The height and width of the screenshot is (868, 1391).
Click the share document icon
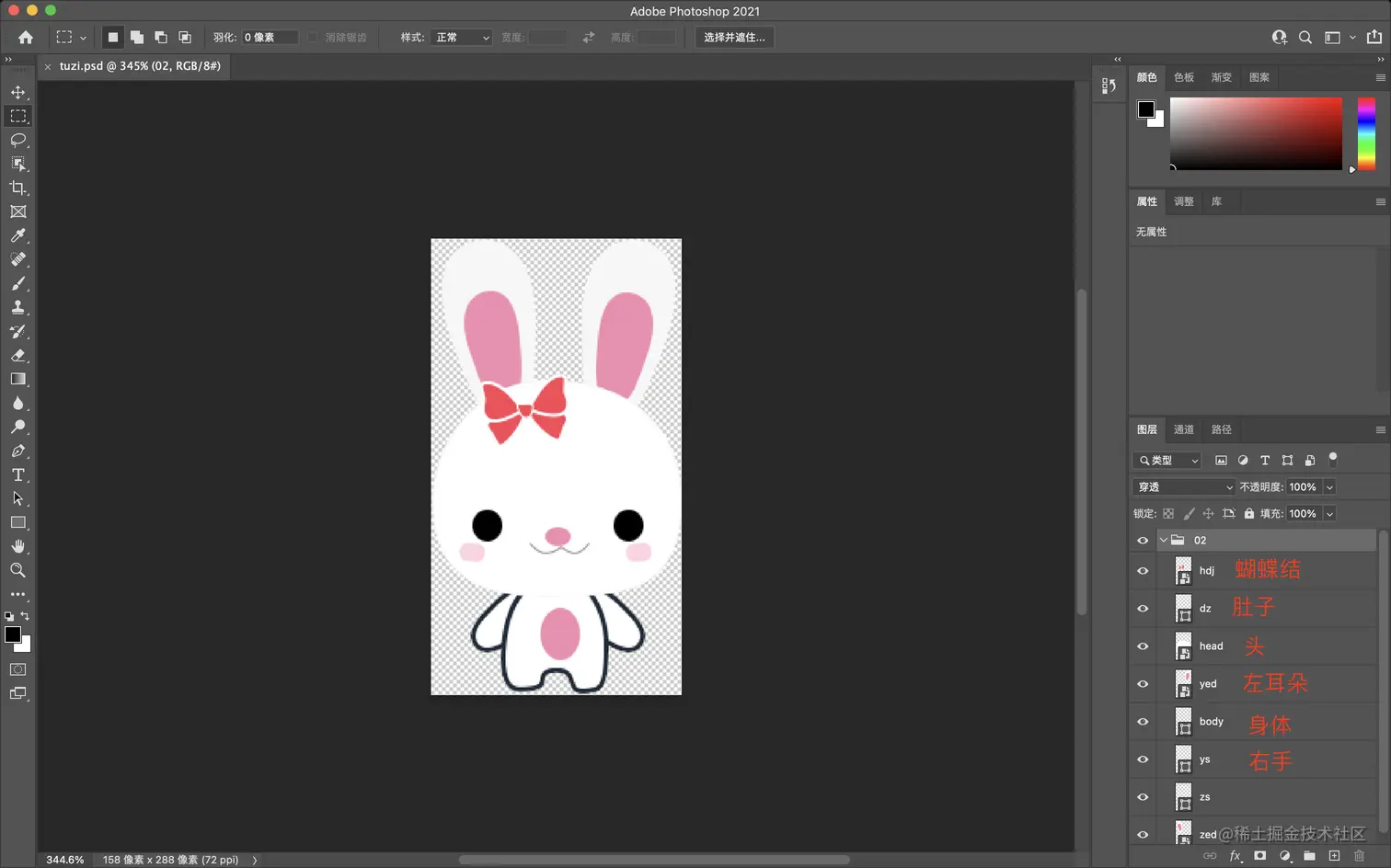click(x=1374, y=38)
